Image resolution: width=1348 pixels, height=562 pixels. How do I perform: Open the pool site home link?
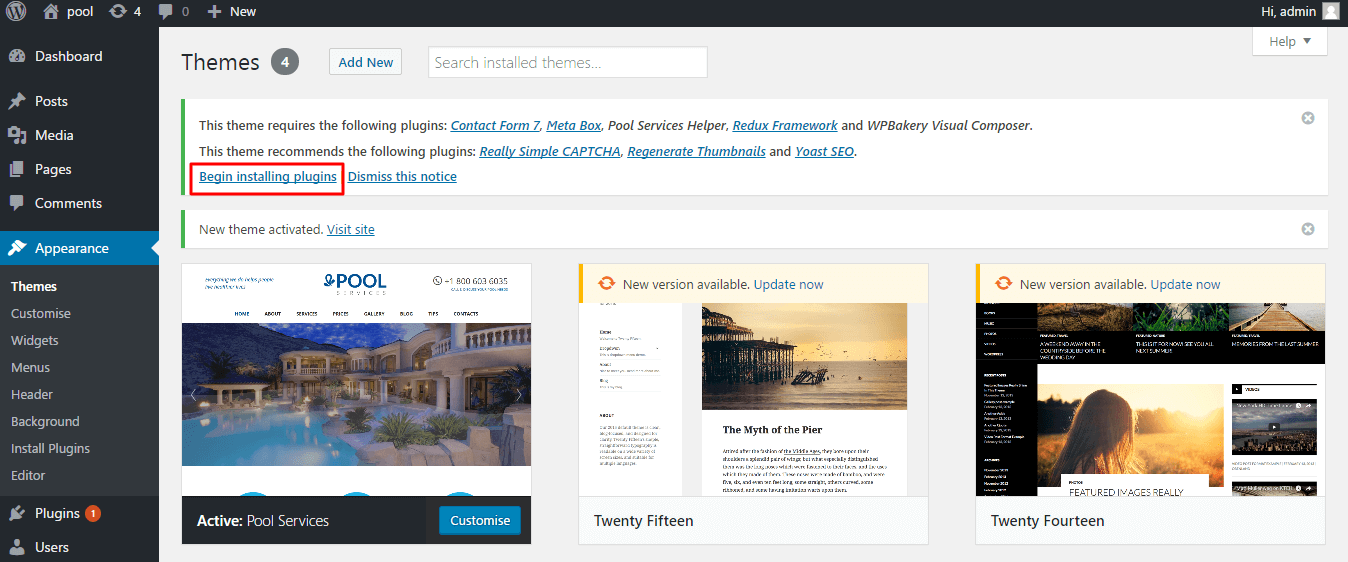[x=69, y=11]
